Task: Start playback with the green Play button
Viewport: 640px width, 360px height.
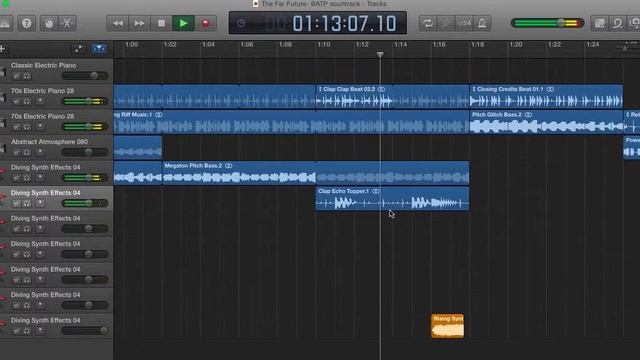Action: (183, 23)
